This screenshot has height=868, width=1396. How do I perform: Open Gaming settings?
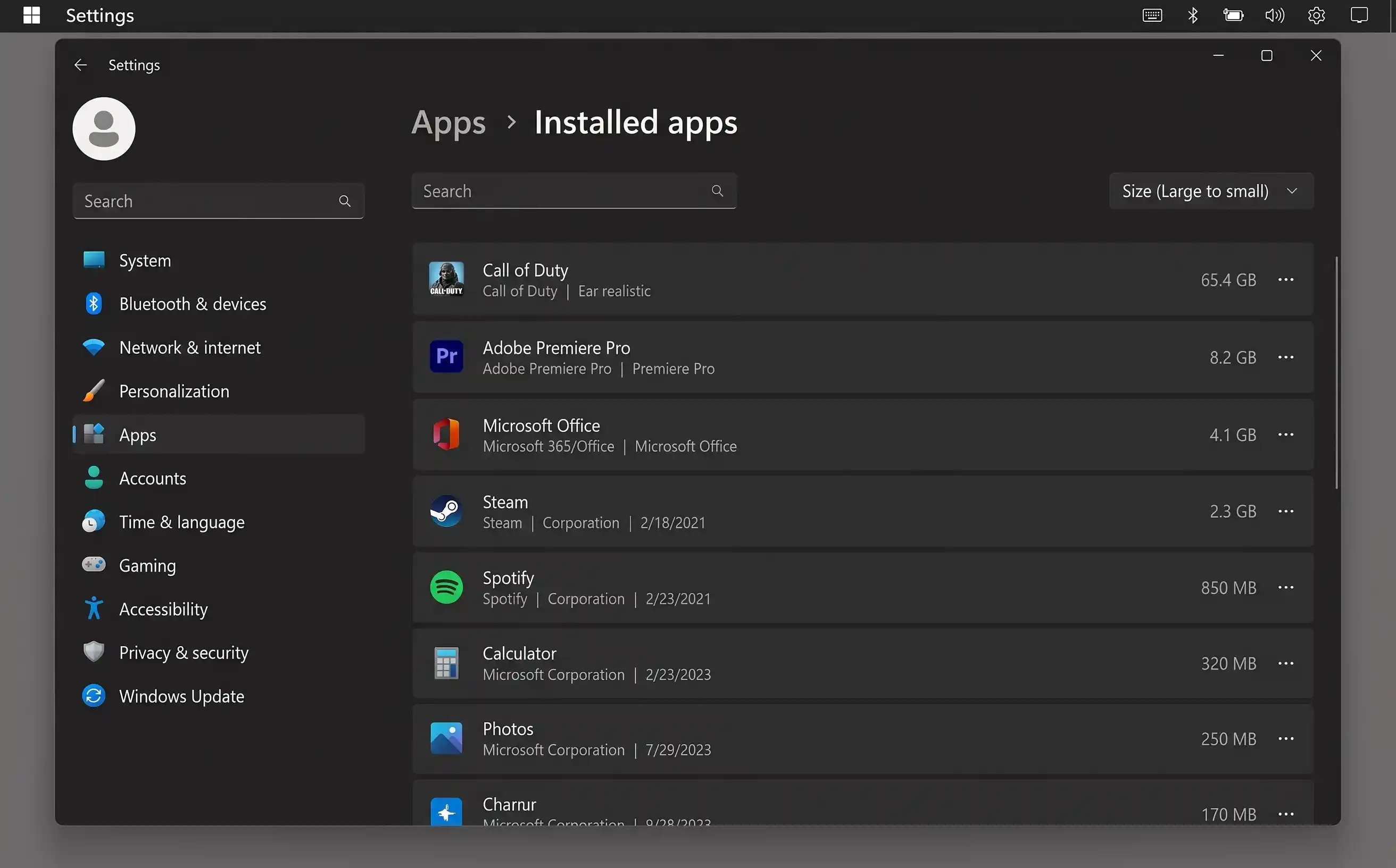click(219, 565)
